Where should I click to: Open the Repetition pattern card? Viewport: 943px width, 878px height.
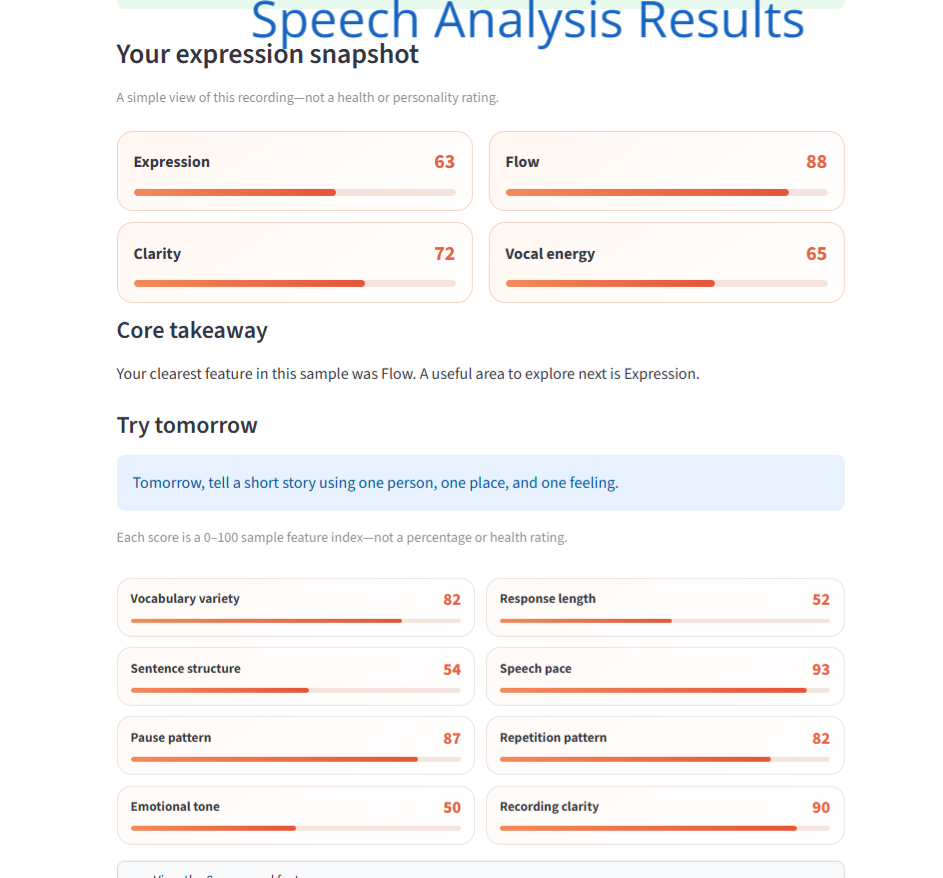pyautogui.click(x=665, y=746)
